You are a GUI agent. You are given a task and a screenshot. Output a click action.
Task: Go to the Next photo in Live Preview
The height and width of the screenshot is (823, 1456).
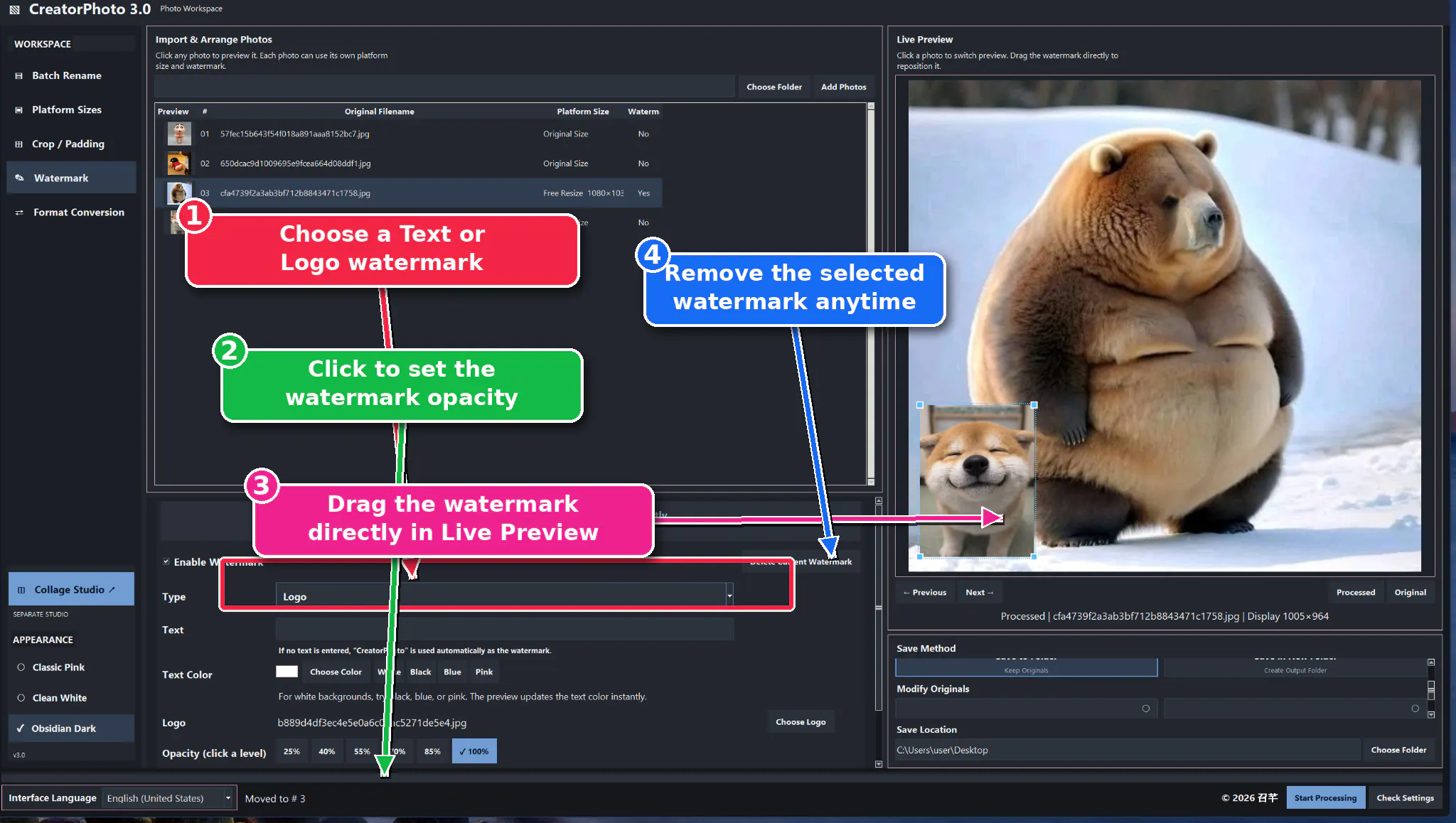click(x=979, y=593)
